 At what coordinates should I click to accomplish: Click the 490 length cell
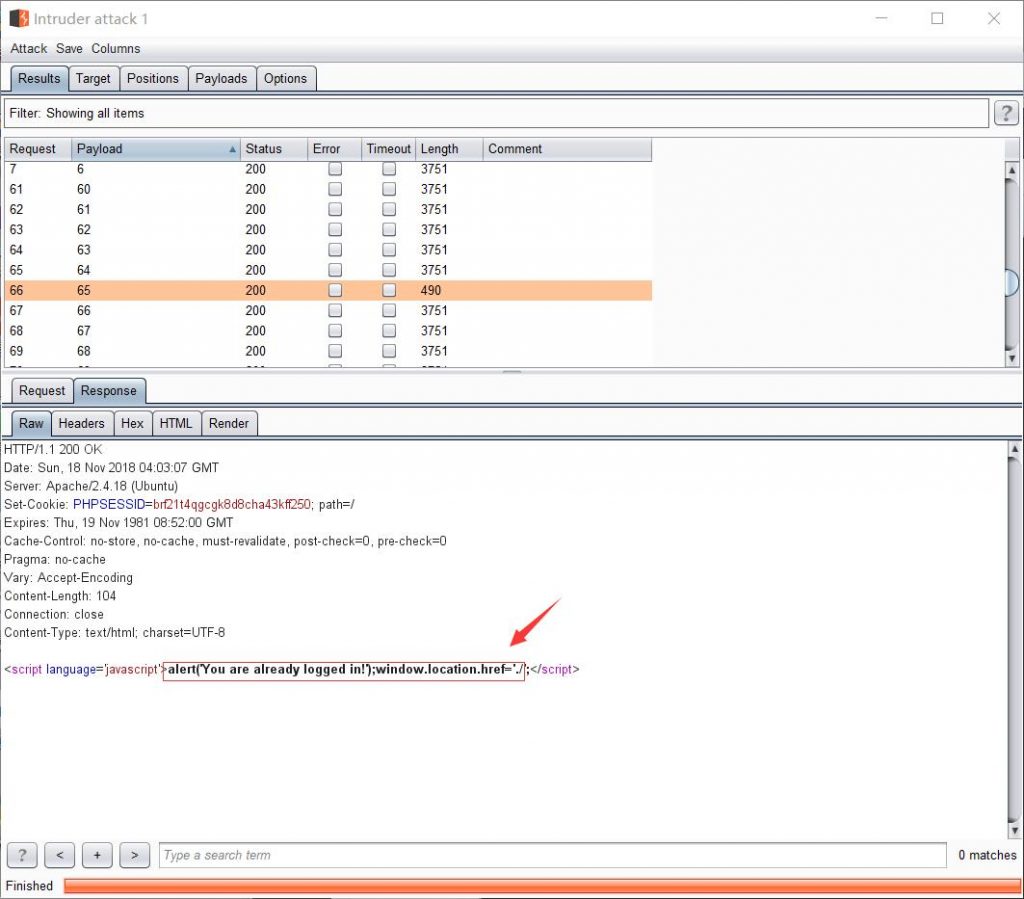[x=449, y=291]
